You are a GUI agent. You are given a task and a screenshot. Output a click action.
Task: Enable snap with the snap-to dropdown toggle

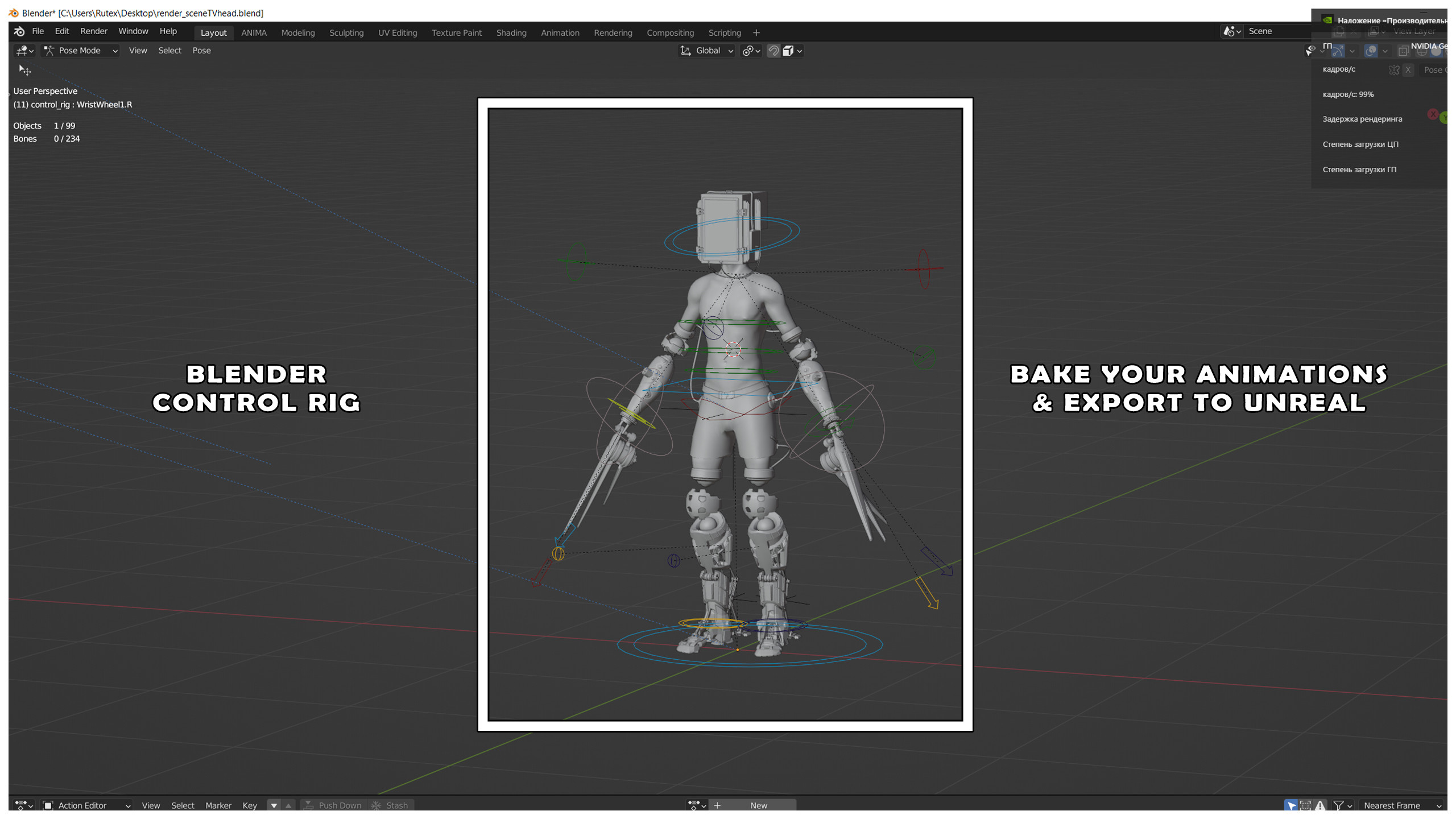coord(800,51)
